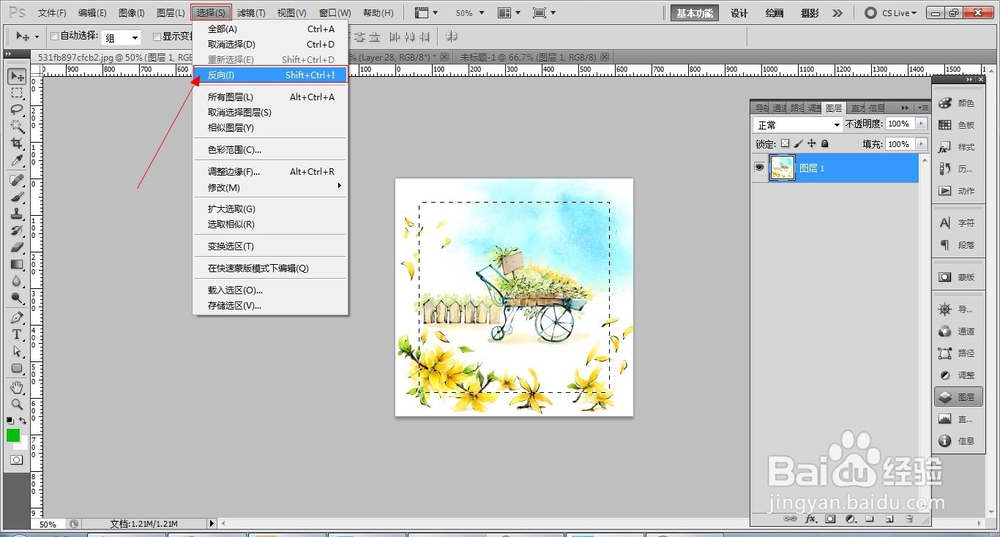1000x537 pixels.
Task: Show more workspaces with double chevron
Action: (x=837, y=13)
